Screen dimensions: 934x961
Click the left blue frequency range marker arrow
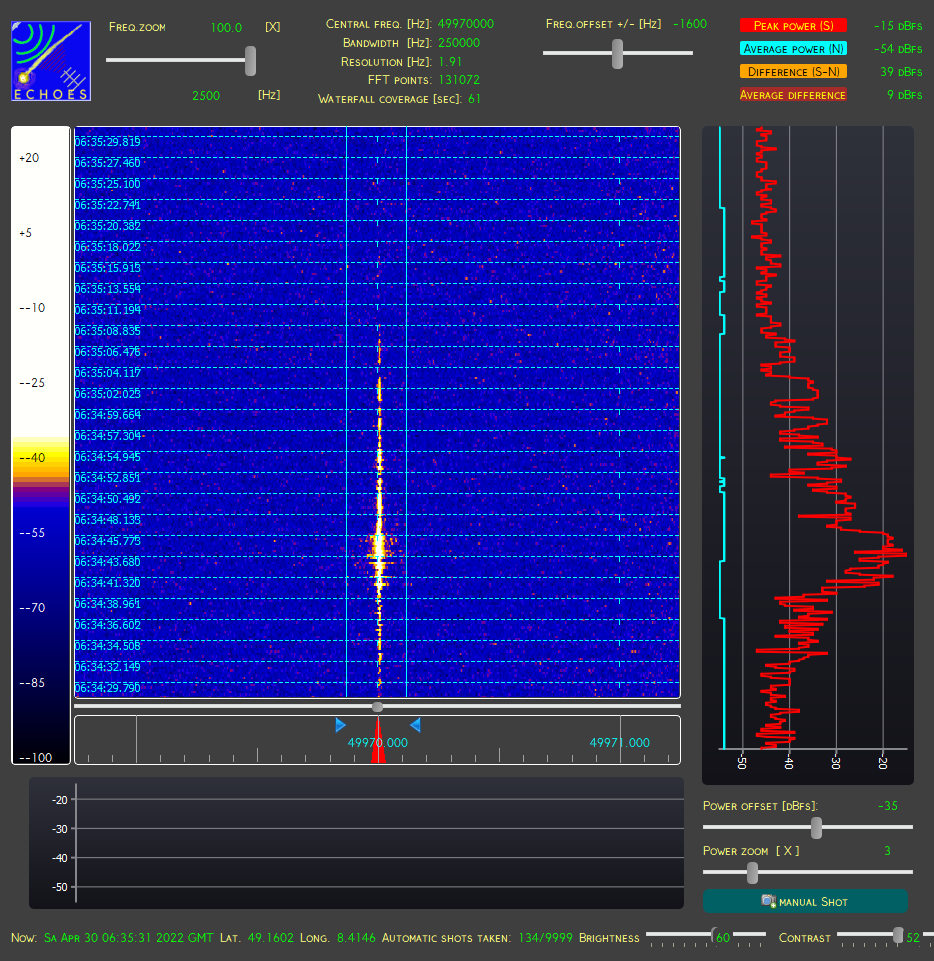(x=341, y=725)
